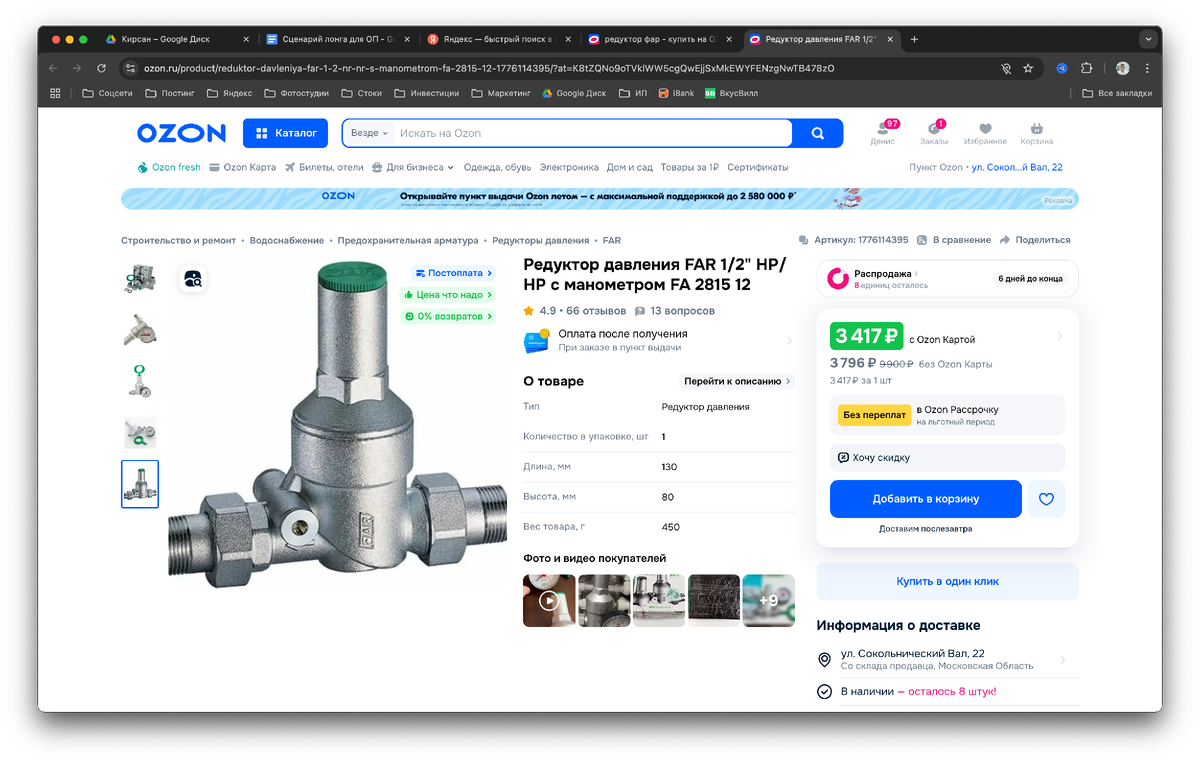Click Добавить в корзину button
1200x762 pixels.
(x=926, y=499)
